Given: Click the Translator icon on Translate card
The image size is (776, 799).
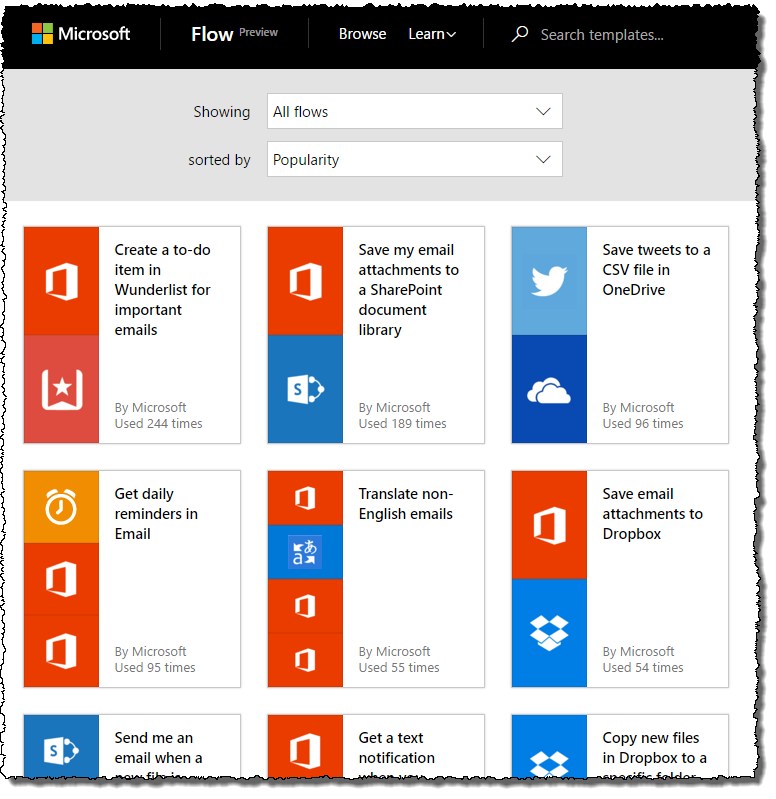Looking at the screenshot, I should [x=306, y=552].
